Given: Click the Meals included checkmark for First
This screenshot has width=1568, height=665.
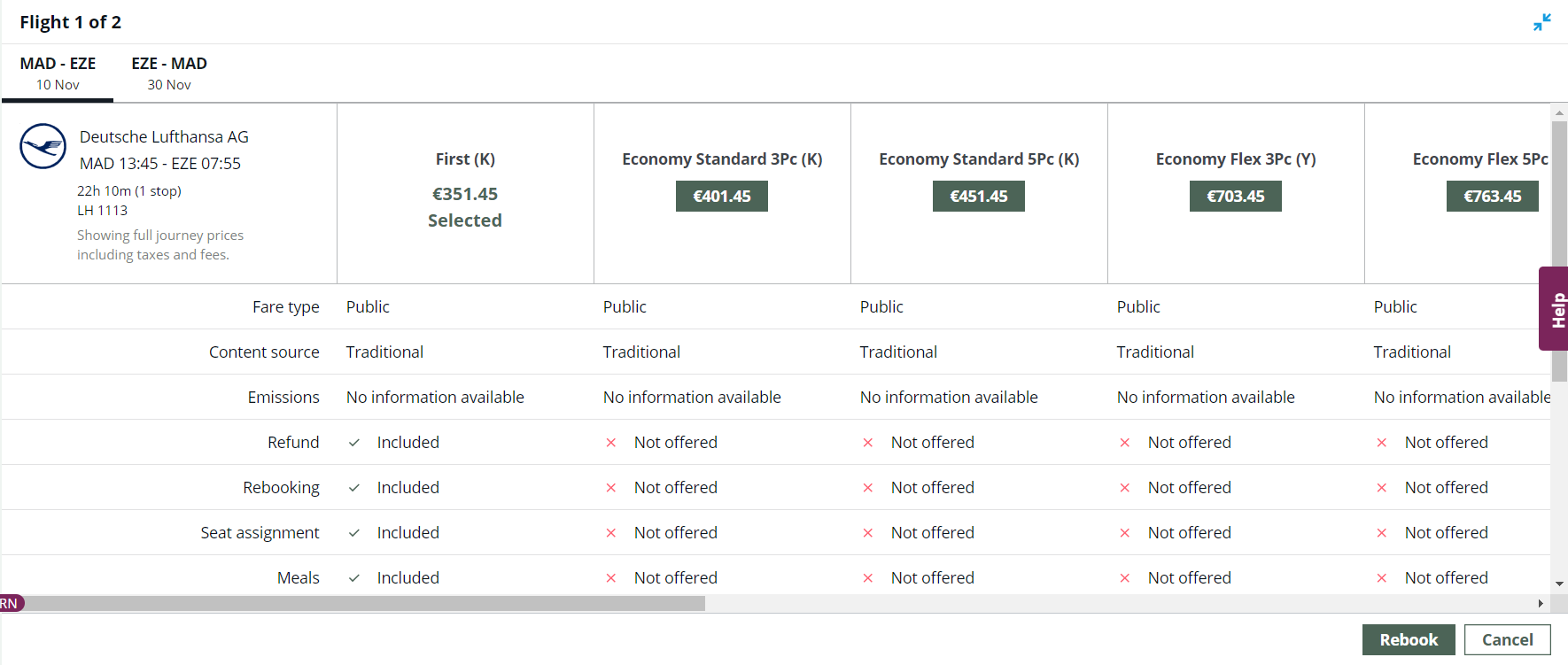Looking at the screenshot, I should pos(354,578).
